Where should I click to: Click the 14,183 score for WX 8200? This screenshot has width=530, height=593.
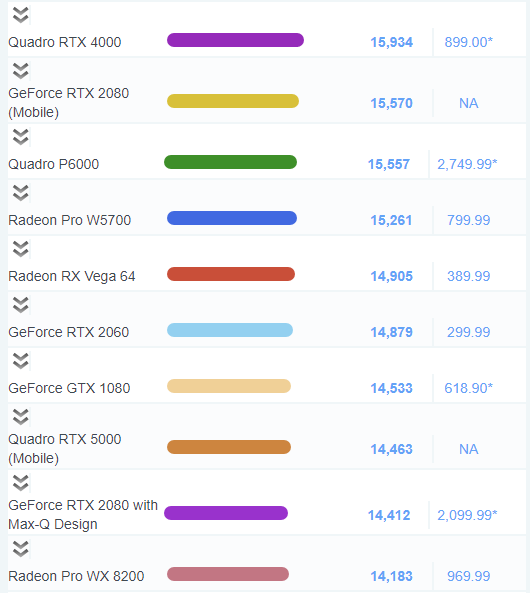(x=391, y=576)
